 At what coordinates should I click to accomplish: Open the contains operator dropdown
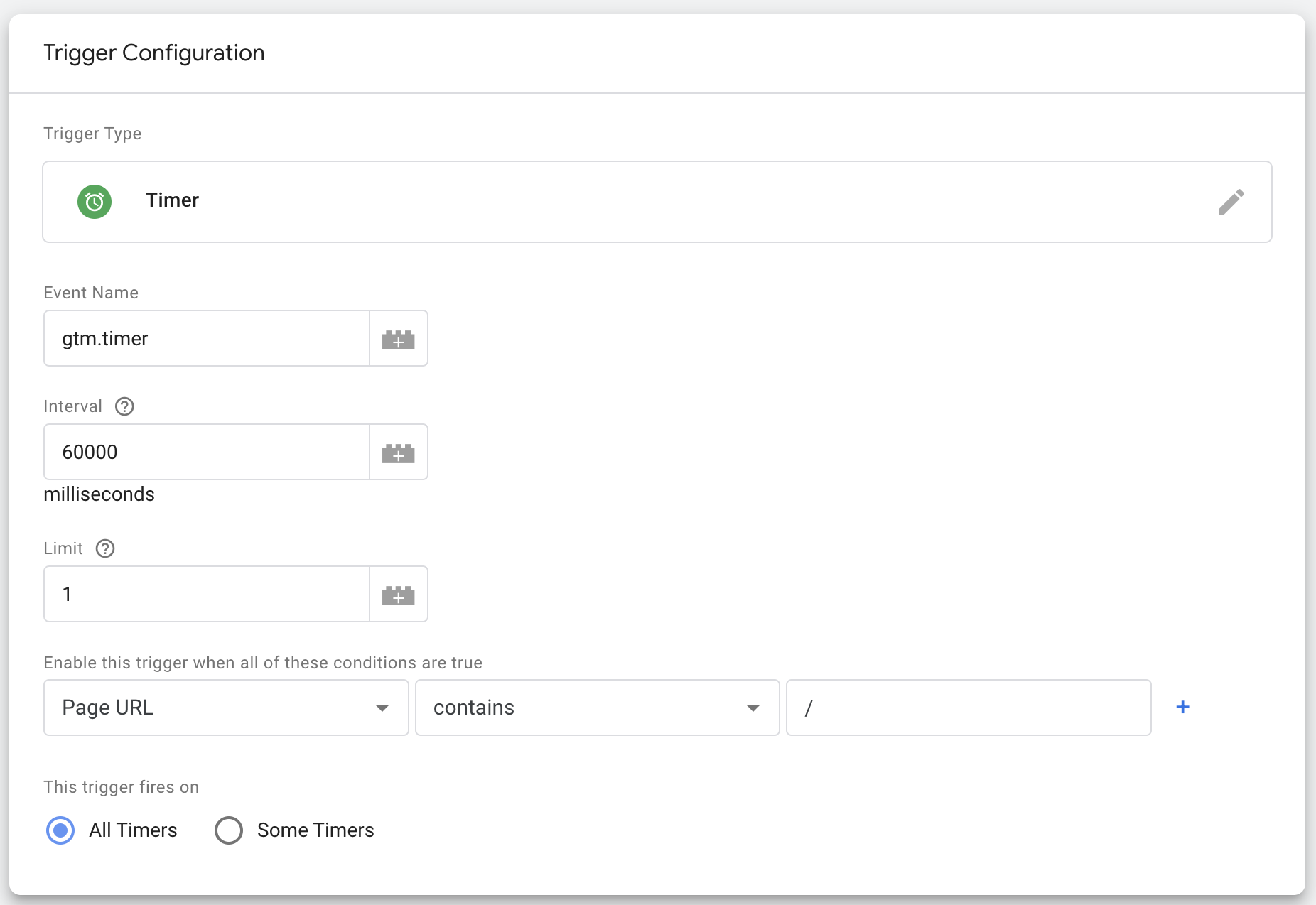pos(598,708)
